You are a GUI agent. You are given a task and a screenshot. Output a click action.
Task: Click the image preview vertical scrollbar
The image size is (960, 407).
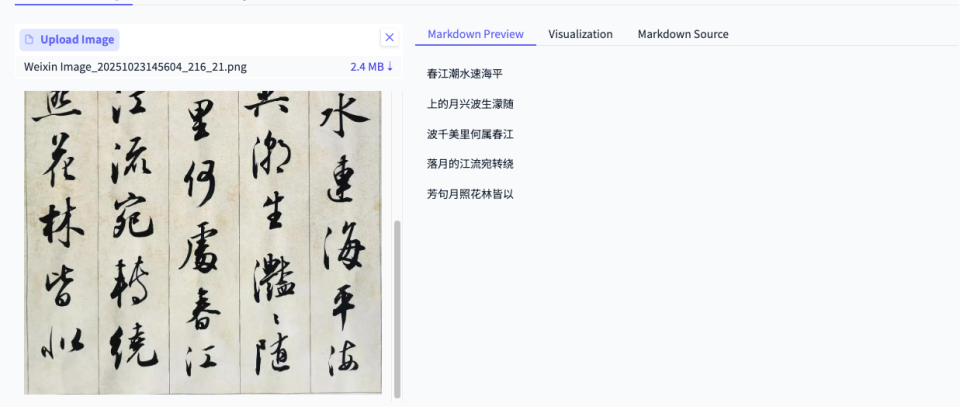pos(397,309)
